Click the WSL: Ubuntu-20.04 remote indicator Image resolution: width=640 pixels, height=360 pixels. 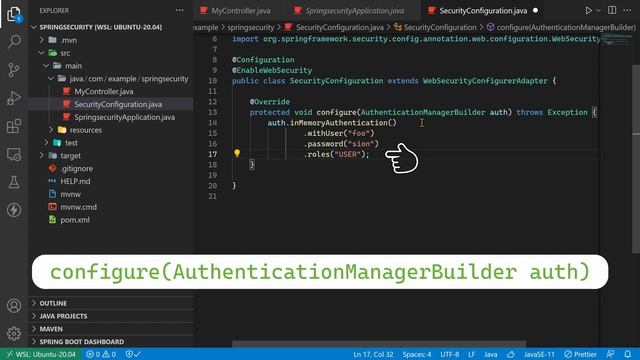[x=41, y=354]
